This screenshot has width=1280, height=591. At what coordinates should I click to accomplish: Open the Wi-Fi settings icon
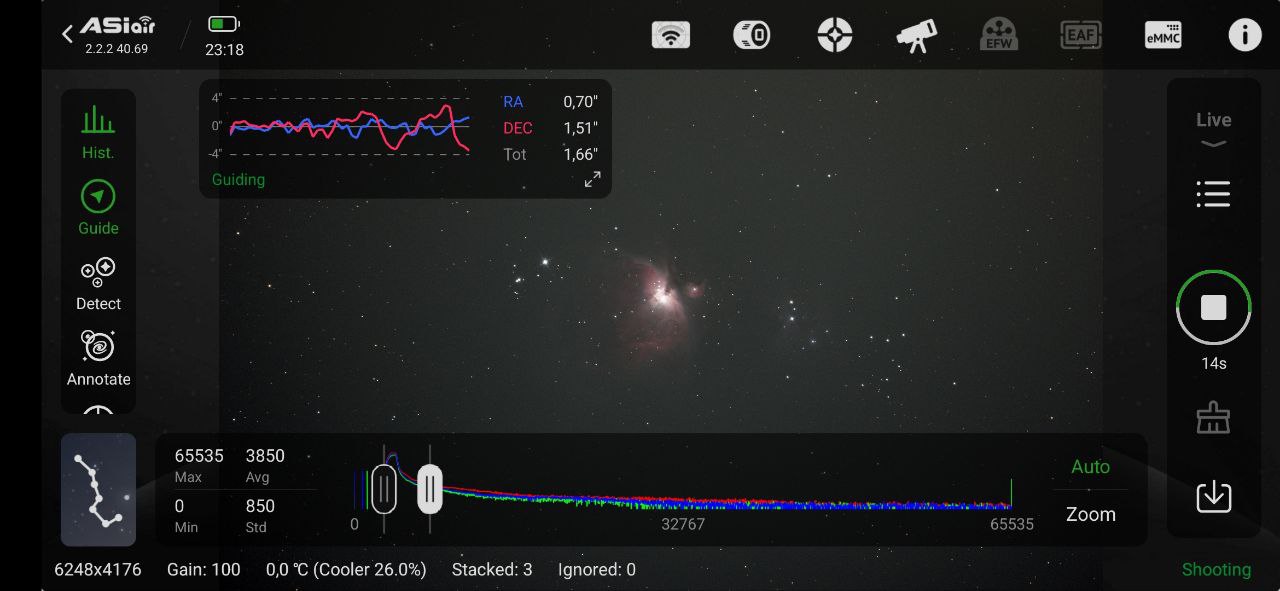pyautogui.click(x=671, y=35)
